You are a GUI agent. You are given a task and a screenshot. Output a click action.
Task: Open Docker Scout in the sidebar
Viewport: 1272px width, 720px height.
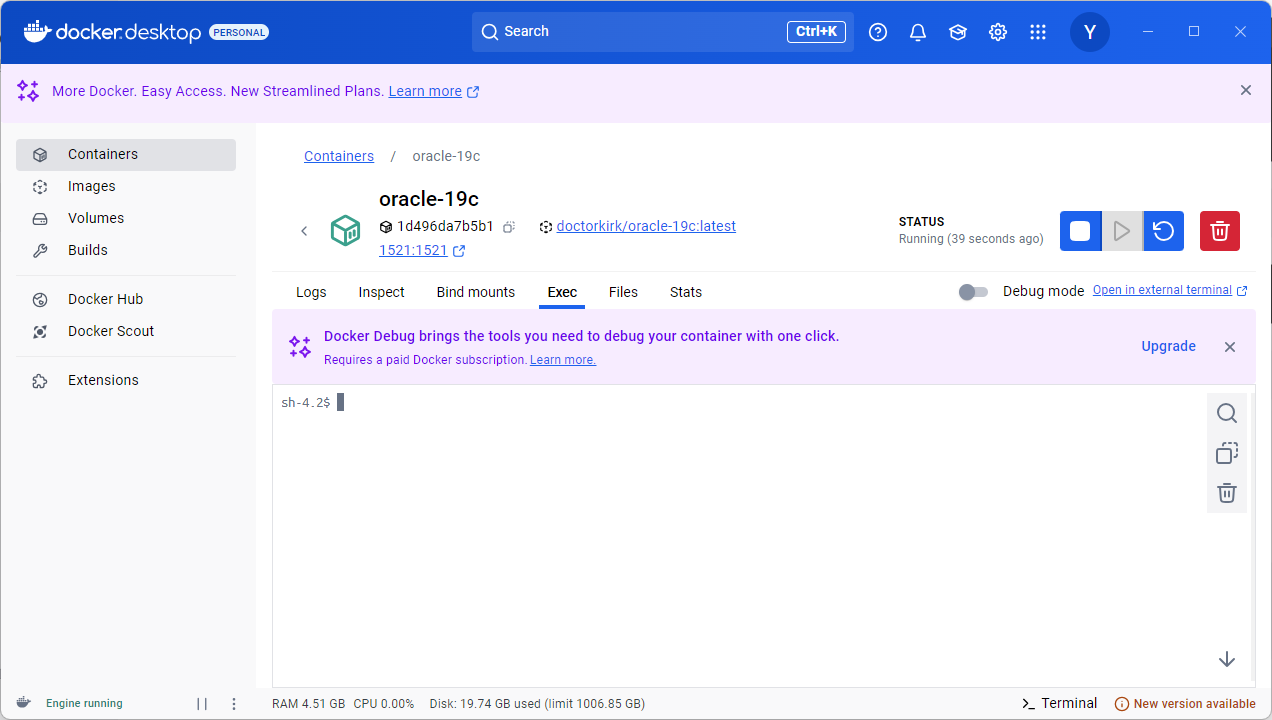coord(126,332)
